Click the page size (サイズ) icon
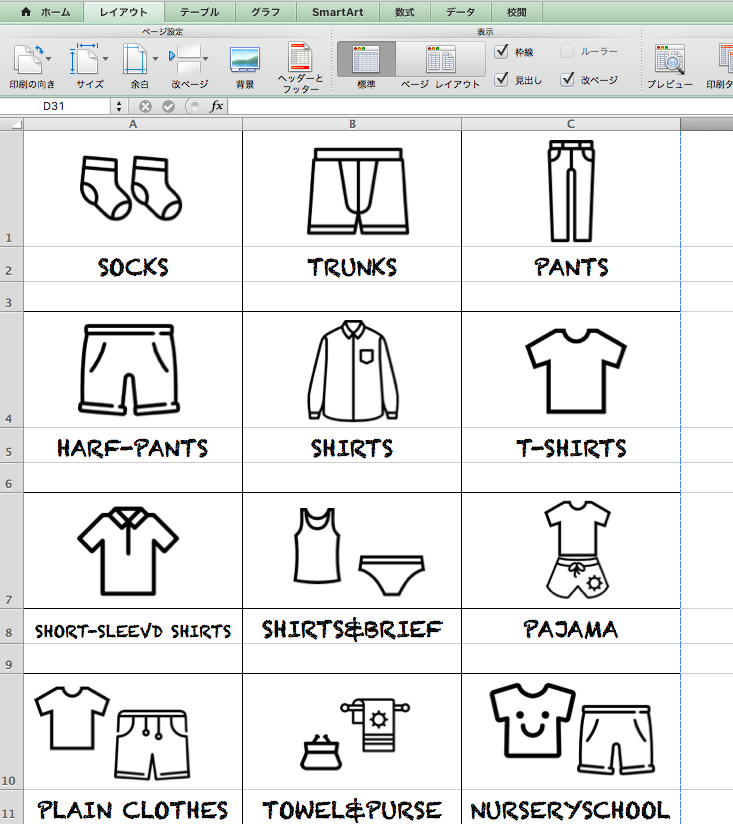 pyautogui.click(x=84, y=59)
